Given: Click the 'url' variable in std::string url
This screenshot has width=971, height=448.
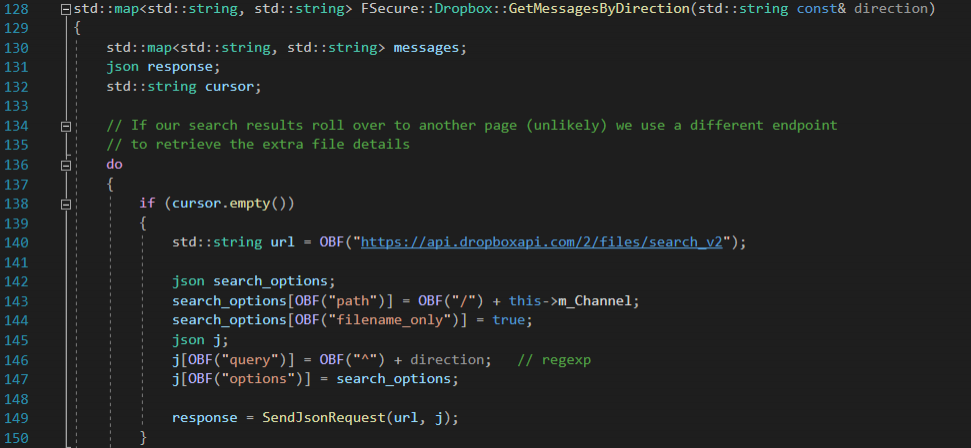Looking at the screenshot, I should (282, 242).
